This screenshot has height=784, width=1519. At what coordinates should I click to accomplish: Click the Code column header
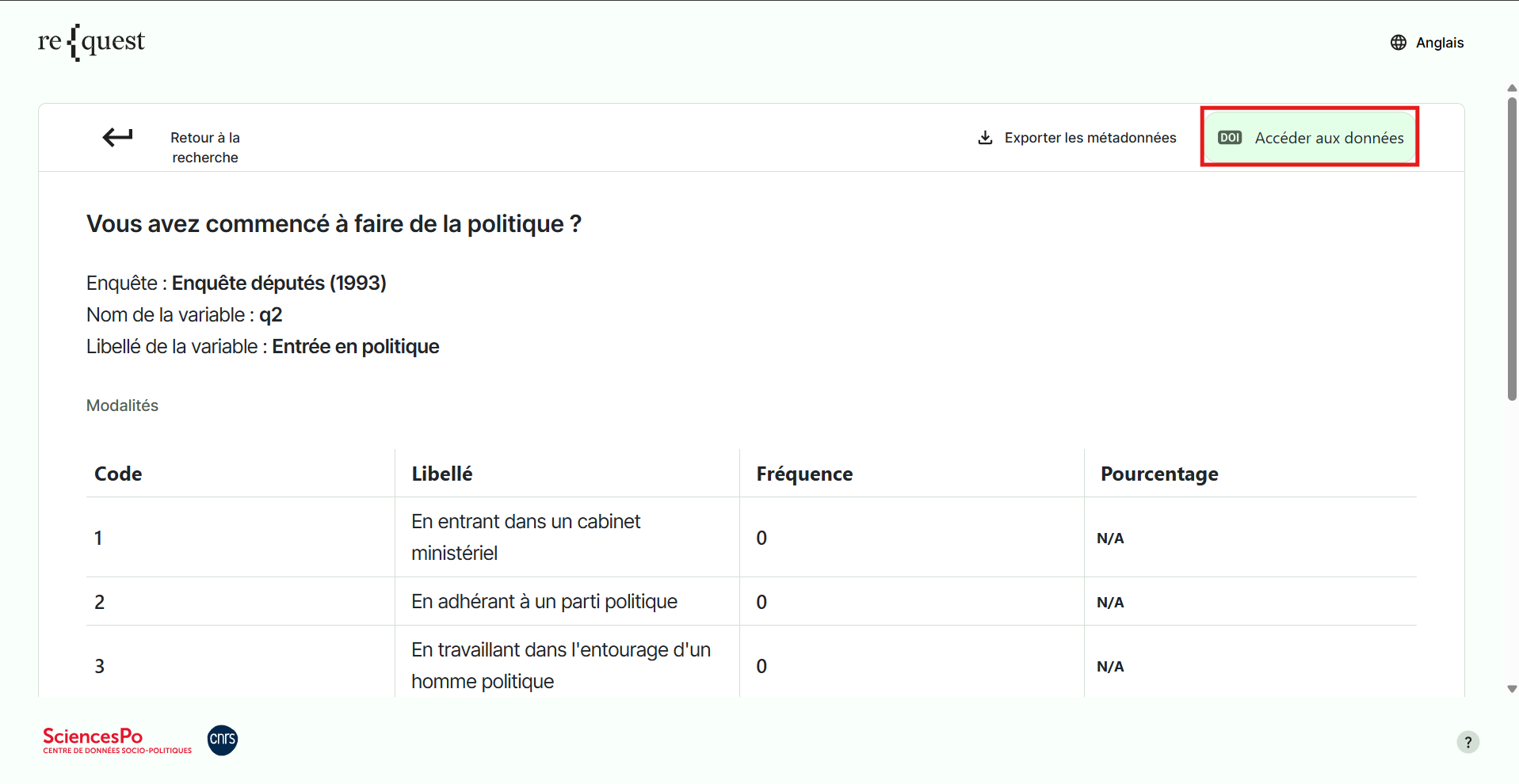coord(118,474)
